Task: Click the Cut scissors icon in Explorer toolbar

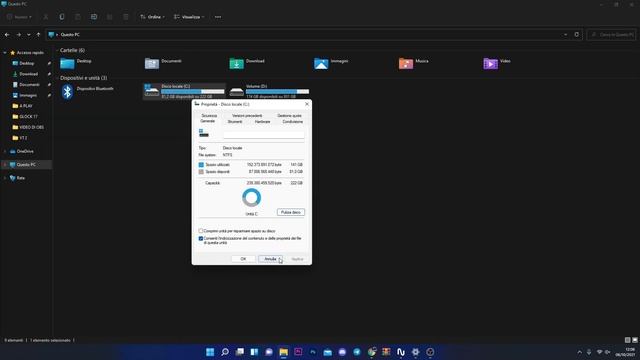Action: [46, 17]
